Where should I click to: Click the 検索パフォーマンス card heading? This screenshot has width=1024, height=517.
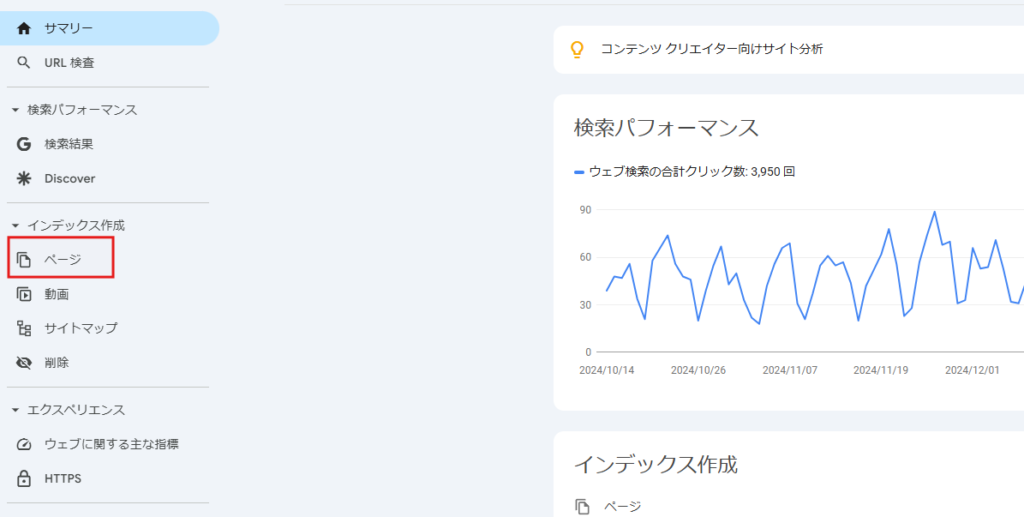(x=666, y=127)
